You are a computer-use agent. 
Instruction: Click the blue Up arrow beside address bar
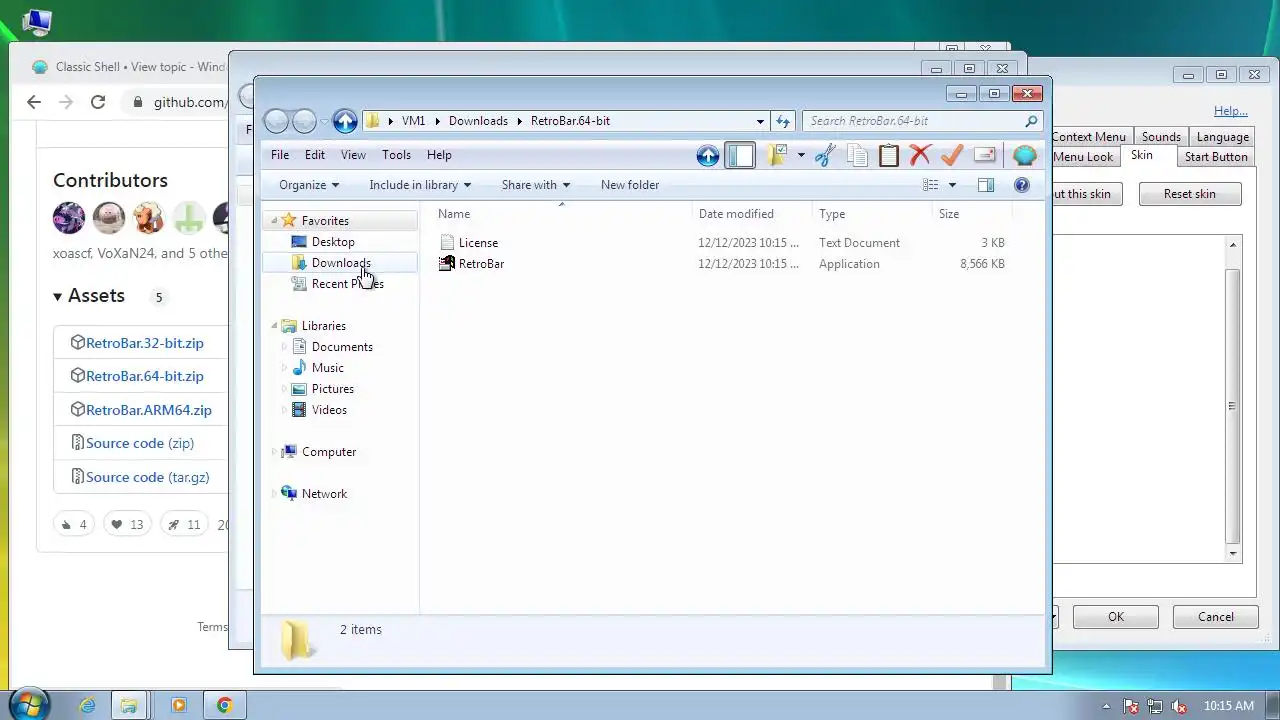point(345,121)
